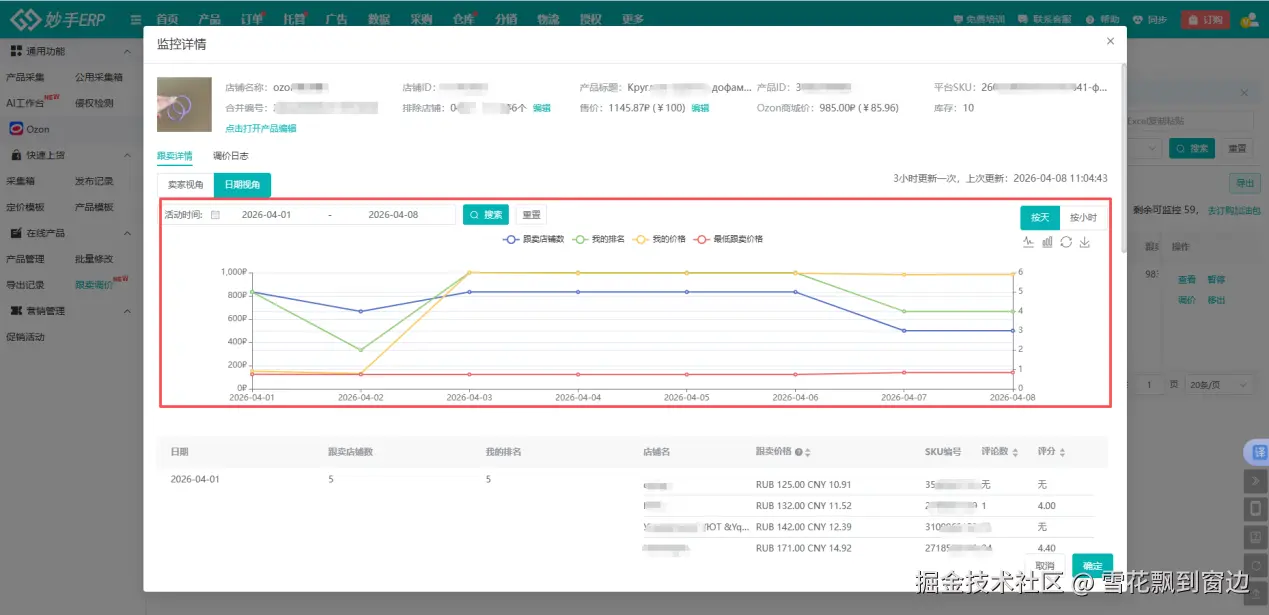This screenshot has height=615, width=1269.
Task: Open 侵权检测 in sidebar
Action: 94,103
